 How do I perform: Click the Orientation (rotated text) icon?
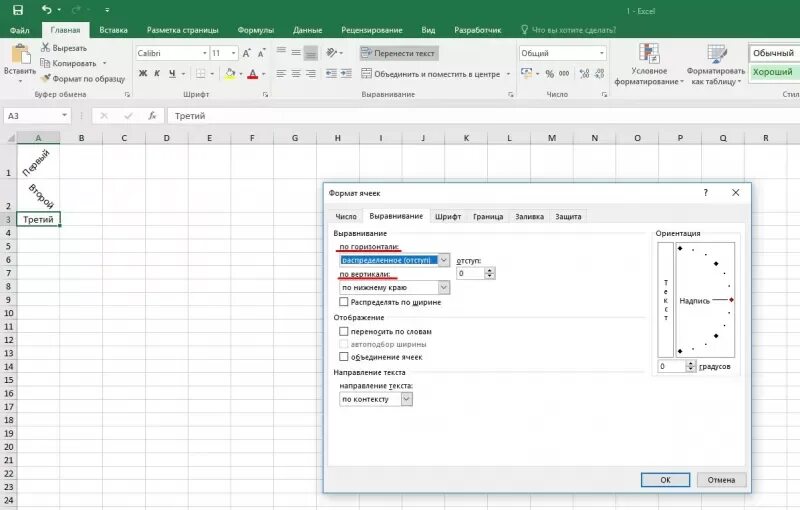332,52
